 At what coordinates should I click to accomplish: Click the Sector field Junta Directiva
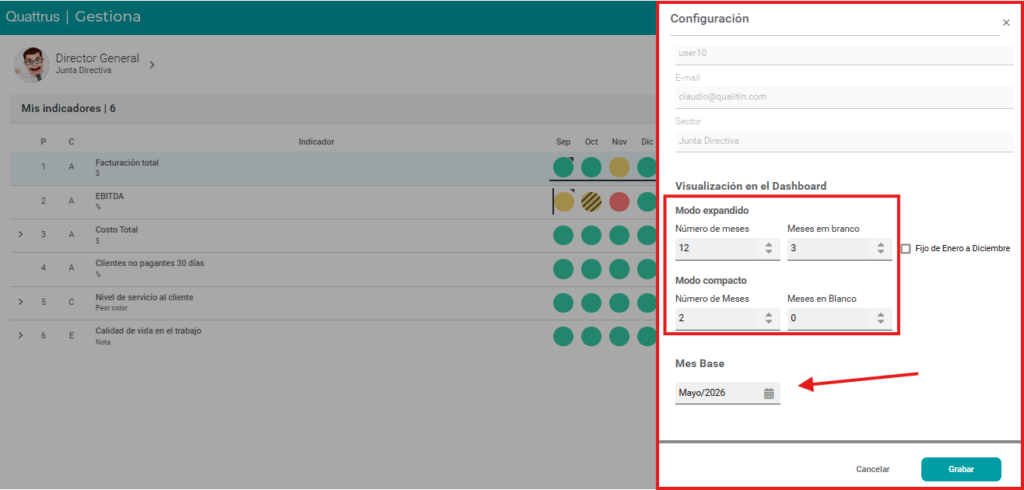[x=844, y=140]
